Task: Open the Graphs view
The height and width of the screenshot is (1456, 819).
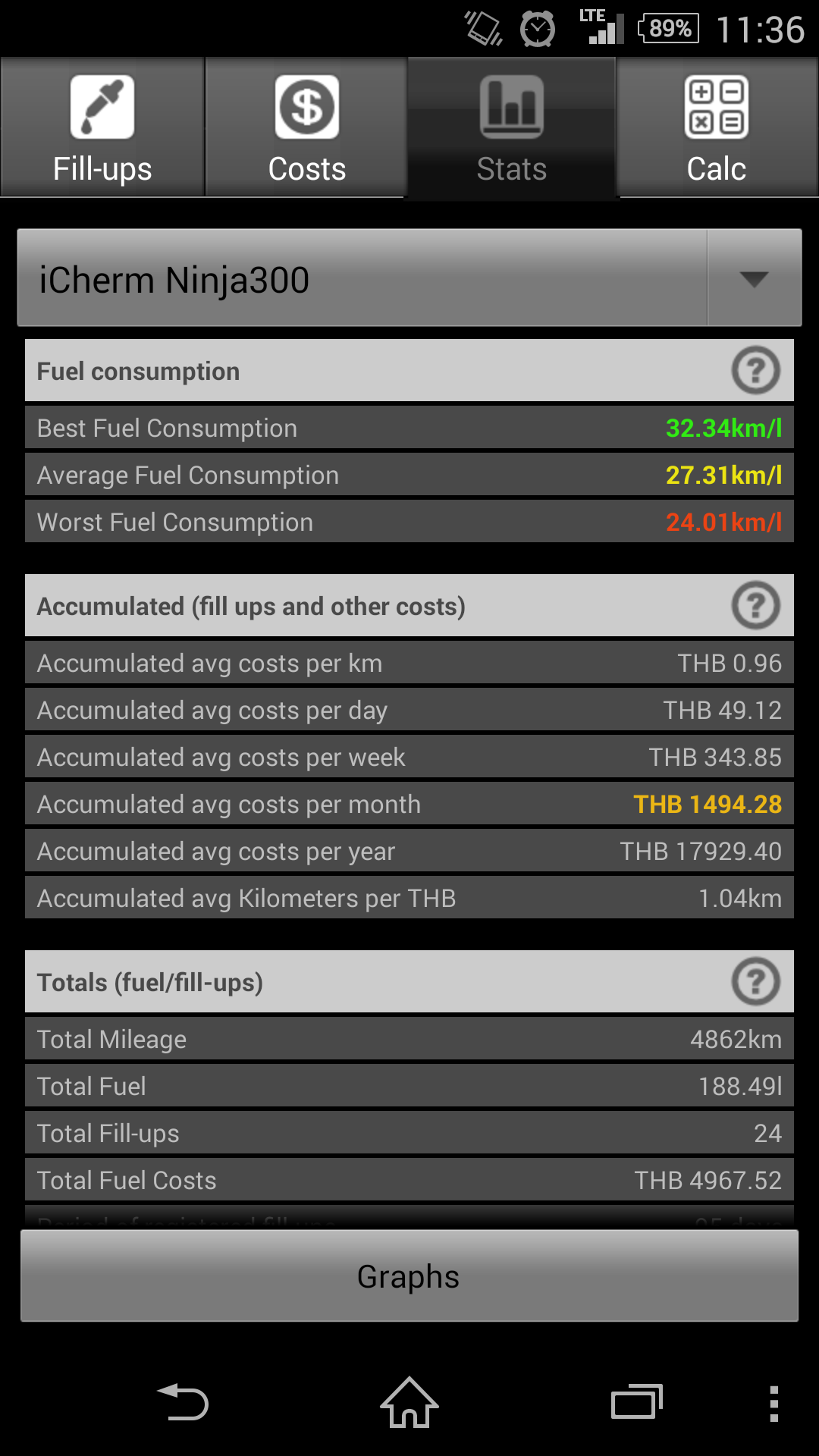Action: [409, 1276]
